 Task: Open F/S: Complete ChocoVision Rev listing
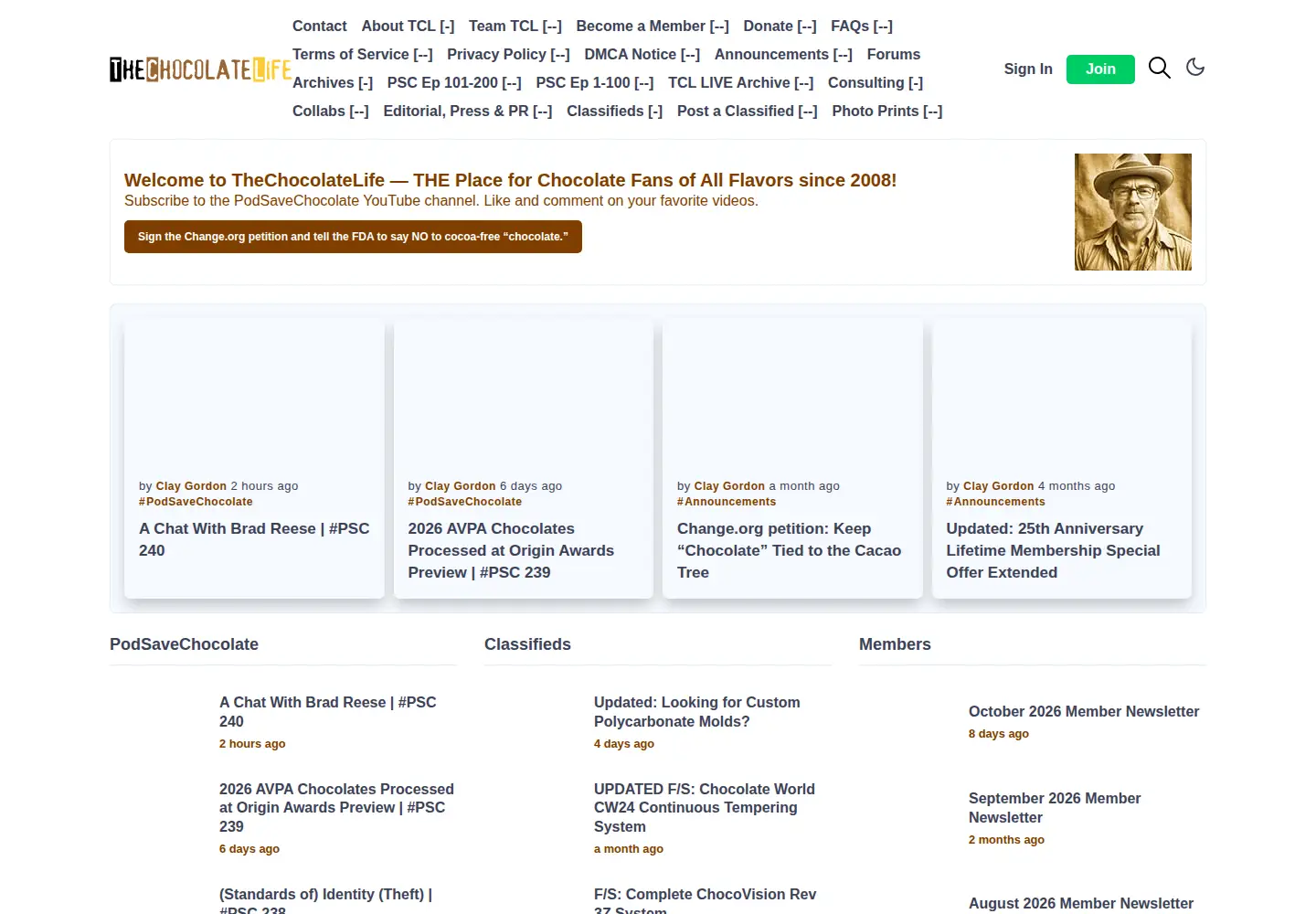pyautogui.click(x=705, y=901)
